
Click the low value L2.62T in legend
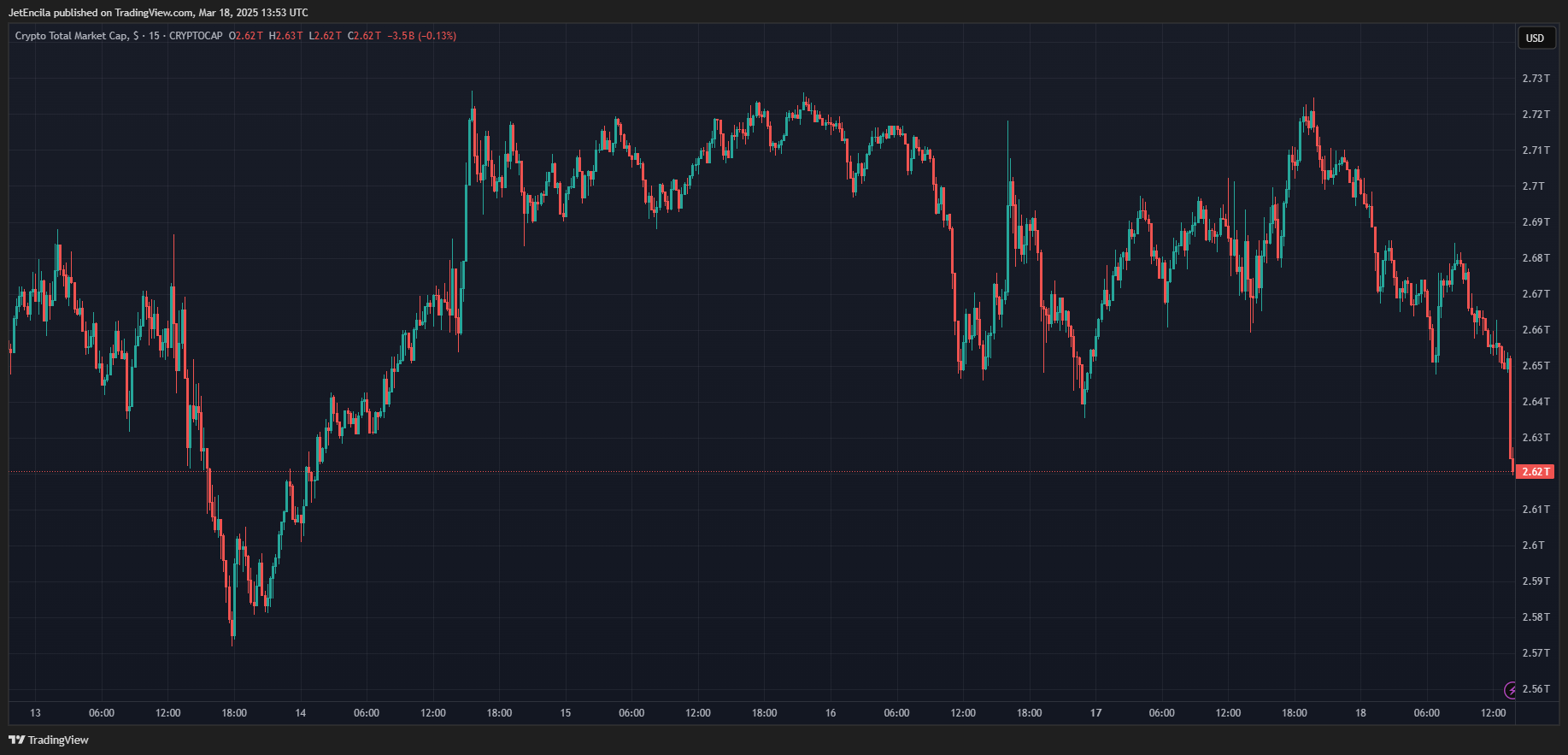[326, 36]
